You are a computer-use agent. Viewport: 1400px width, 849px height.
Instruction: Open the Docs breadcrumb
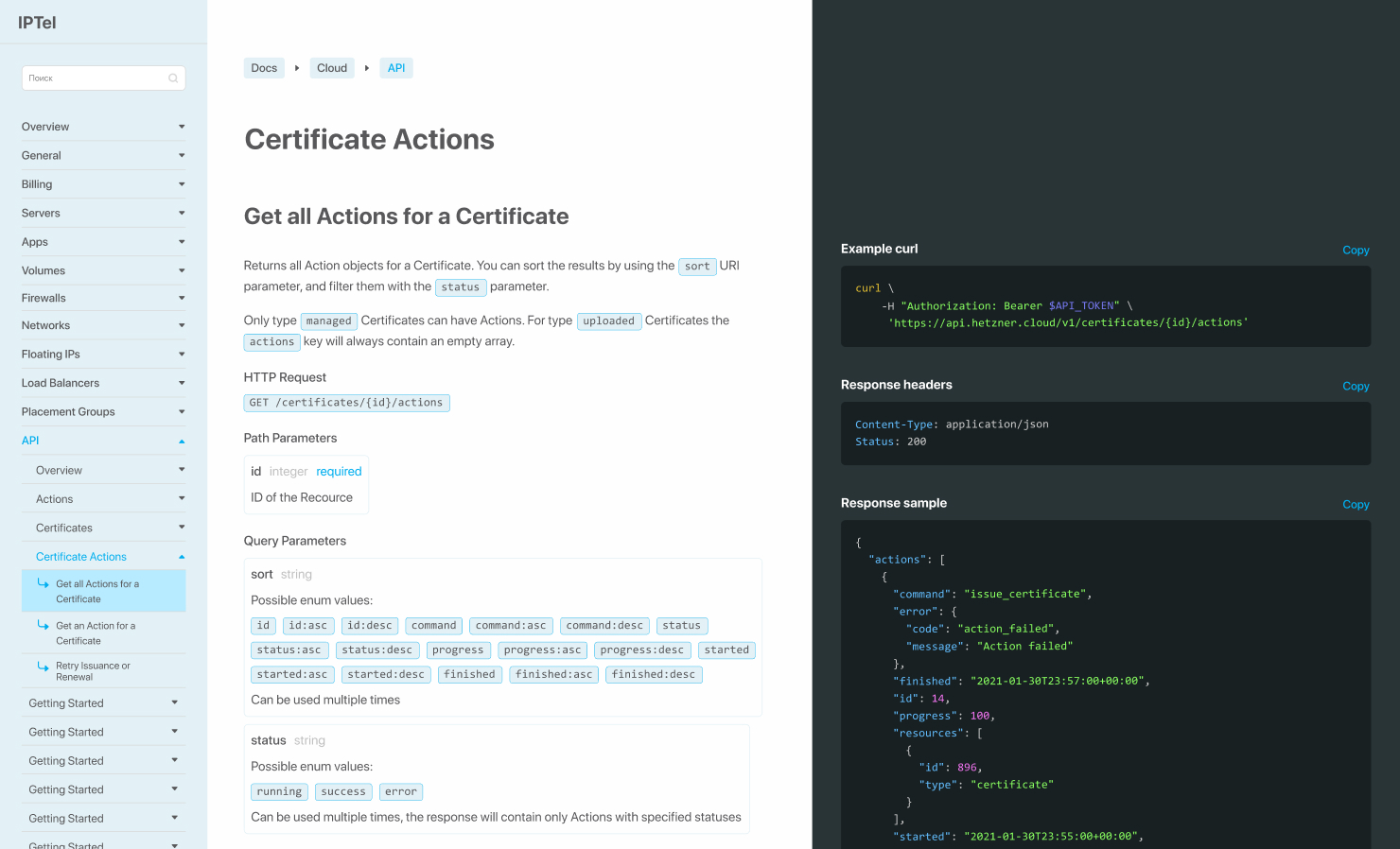[264, 68]
